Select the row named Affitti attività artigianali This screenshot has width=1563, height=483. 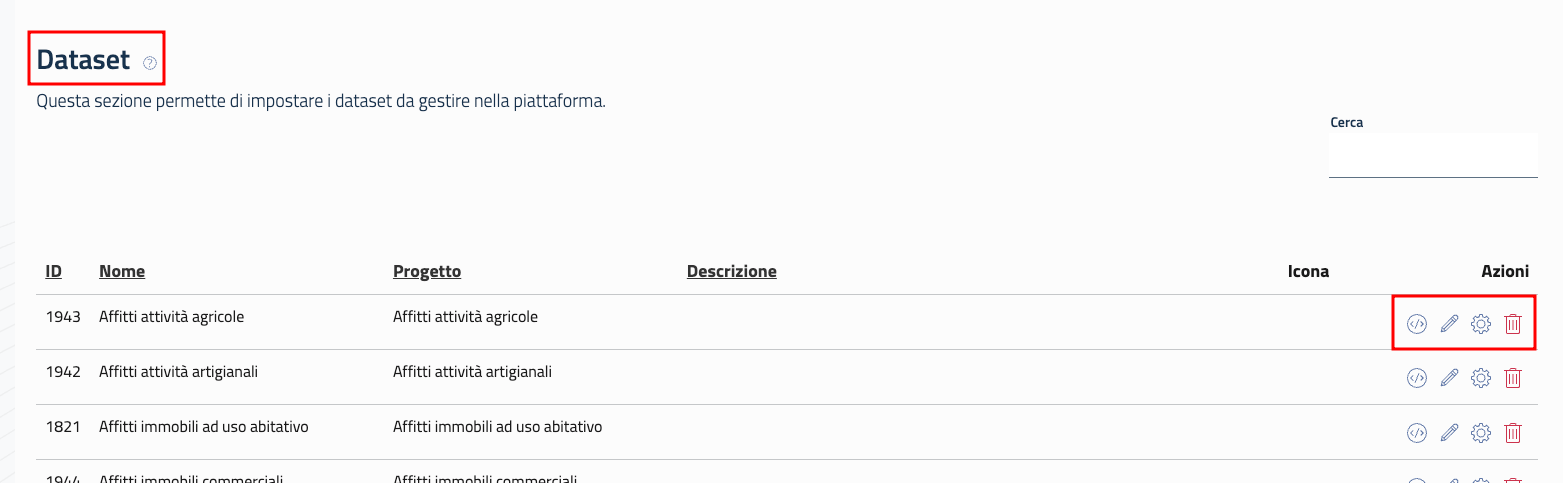point(179,372)
